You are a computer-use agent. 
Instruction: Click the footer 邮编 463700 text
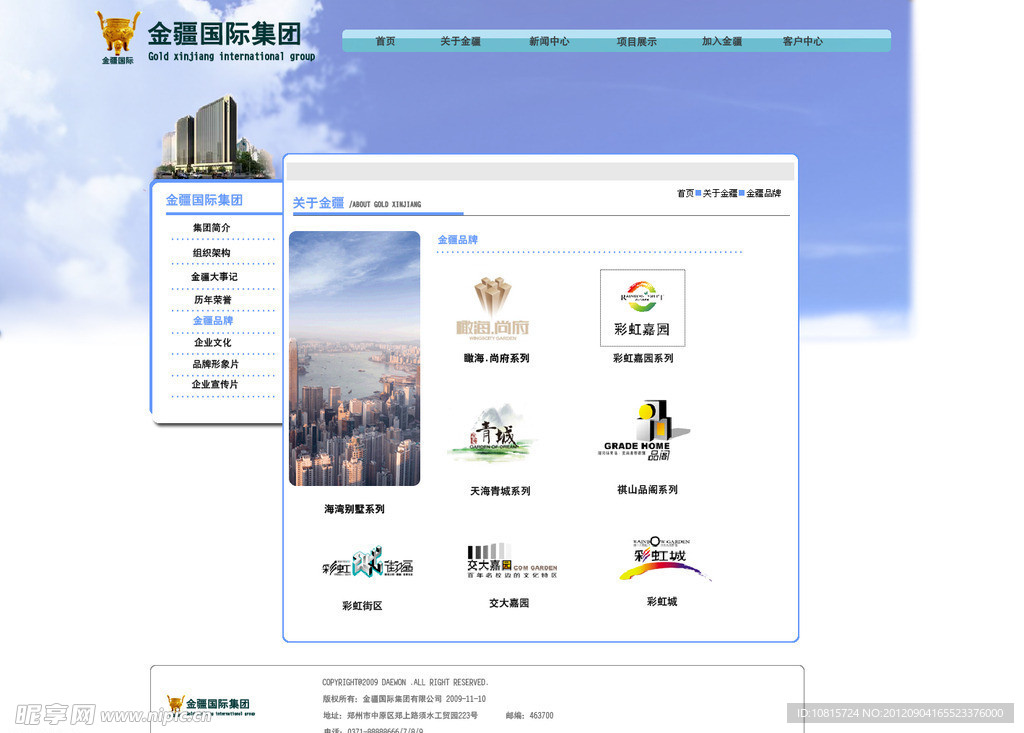click(530, 716)
